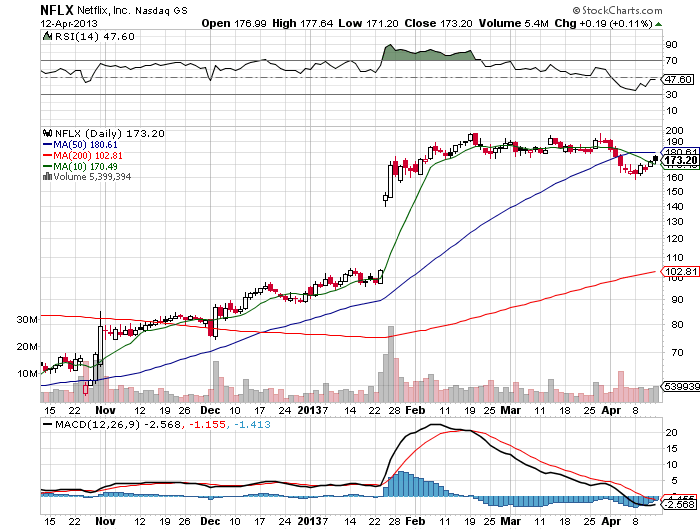Click the -2.568 MACD tag on the right axis
The height and width of the screenshot is (530, 700).
point(678,505)
